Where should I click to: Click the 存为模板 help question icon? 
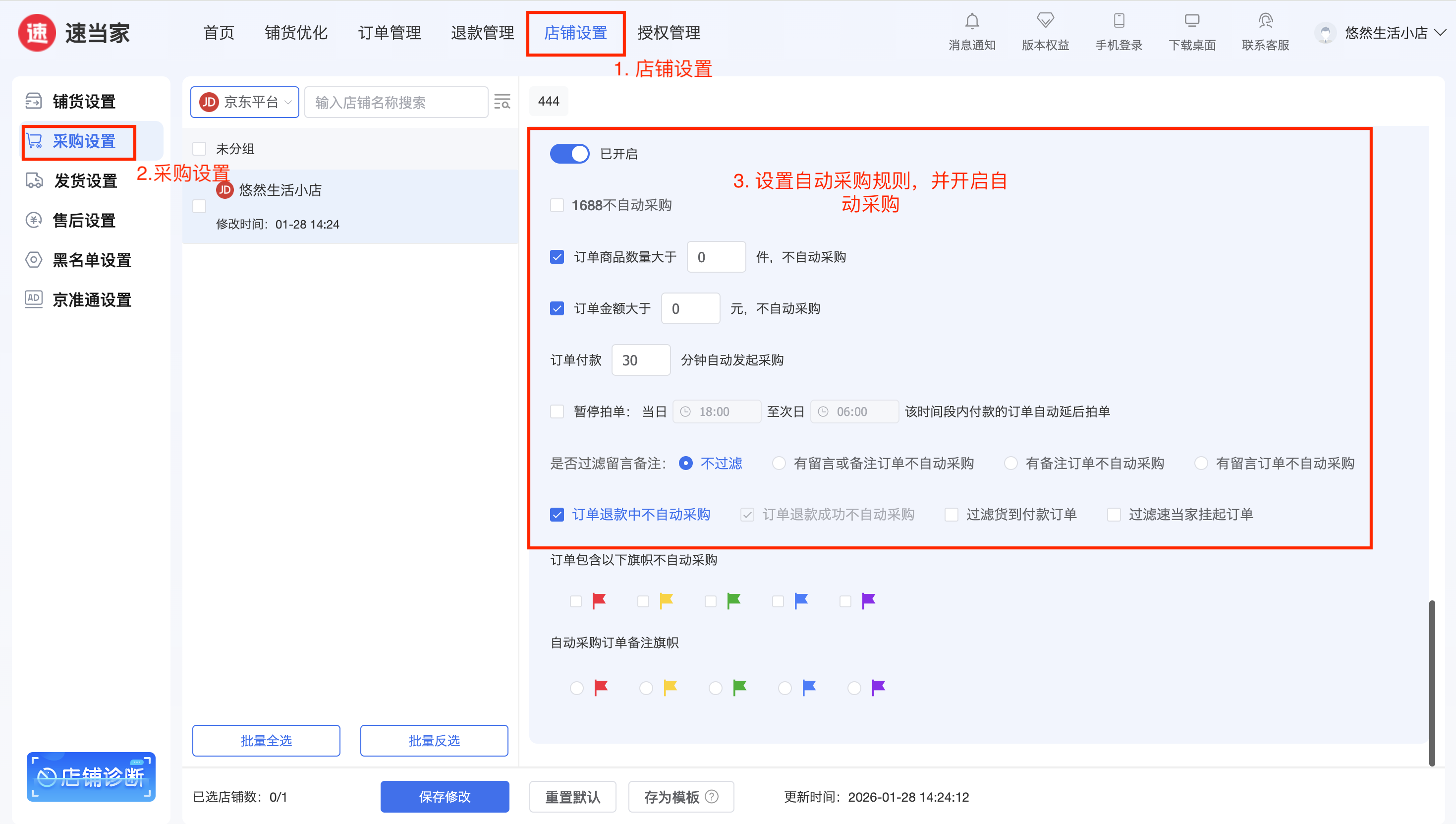click(712, 796)
